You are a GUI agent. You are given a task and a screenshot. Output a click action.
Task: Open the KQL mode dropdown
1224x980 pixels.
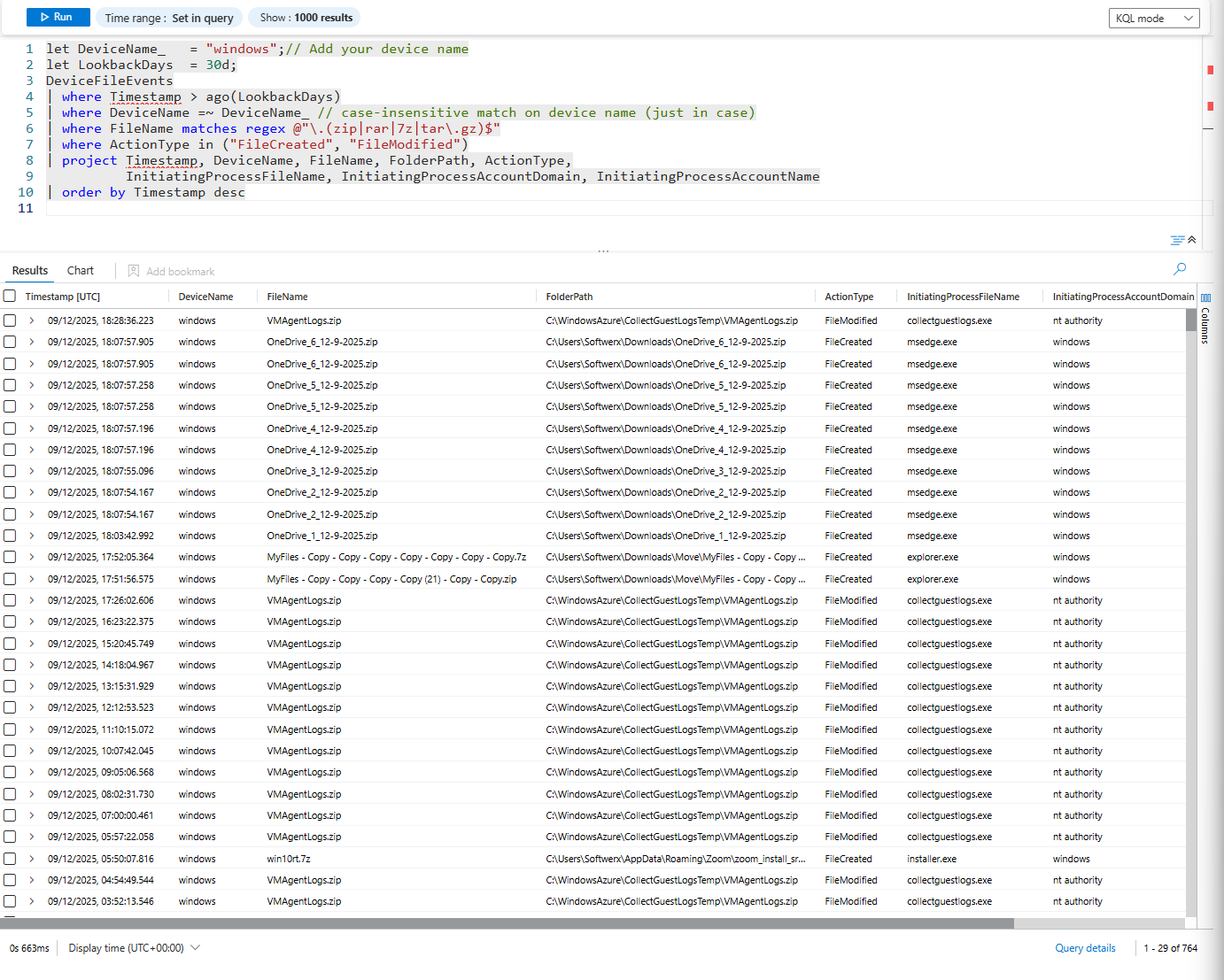click(1153, 19)
